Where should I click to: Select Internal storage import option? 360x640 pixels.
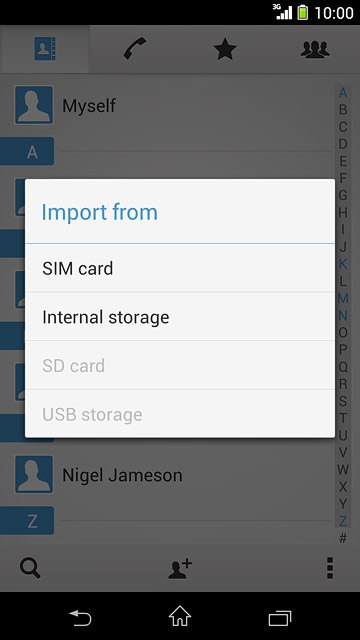[180, 317]
